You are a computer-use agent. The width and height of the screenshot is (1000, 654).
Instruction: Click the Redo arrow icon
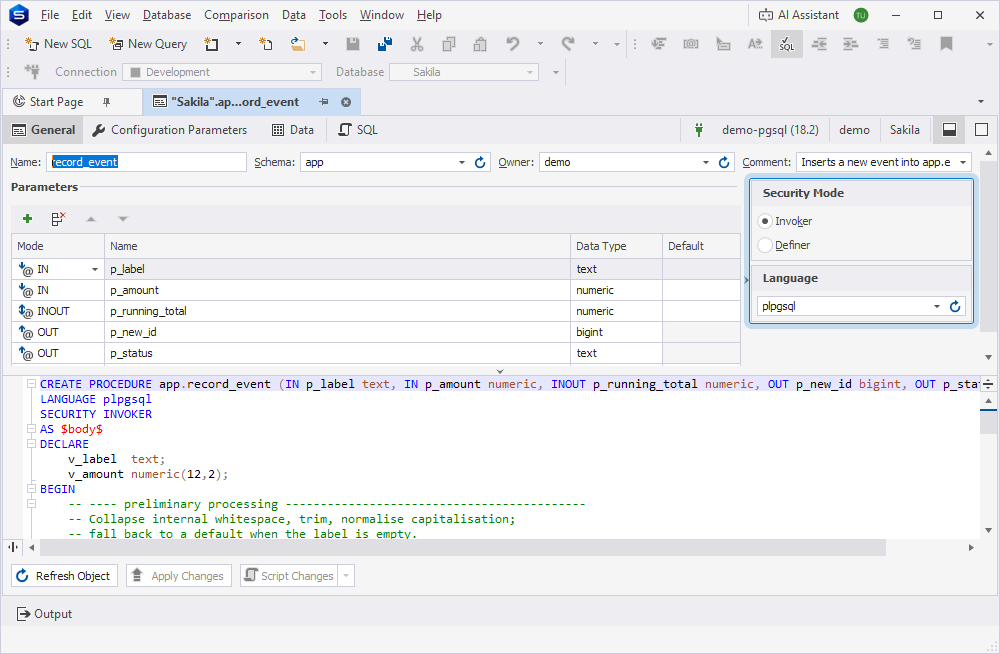[x=568, y=43]
